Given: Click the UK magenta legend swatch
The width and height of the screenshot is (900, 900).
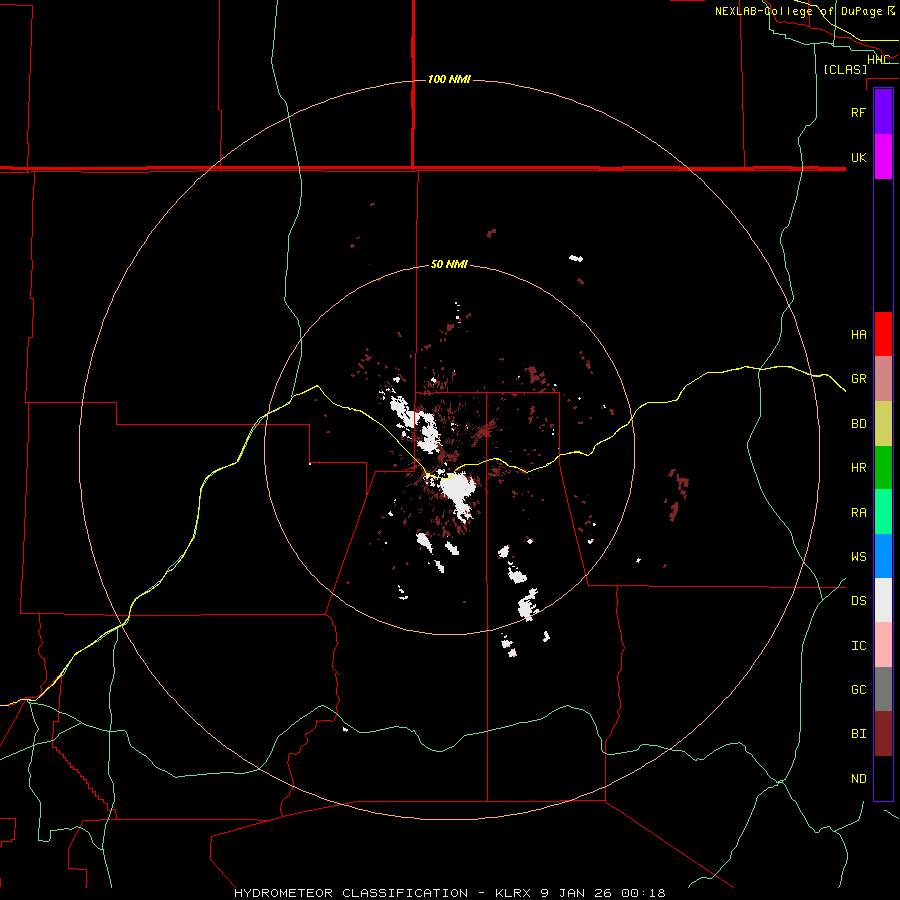Looking at the screenshot, I should [883, 157].
